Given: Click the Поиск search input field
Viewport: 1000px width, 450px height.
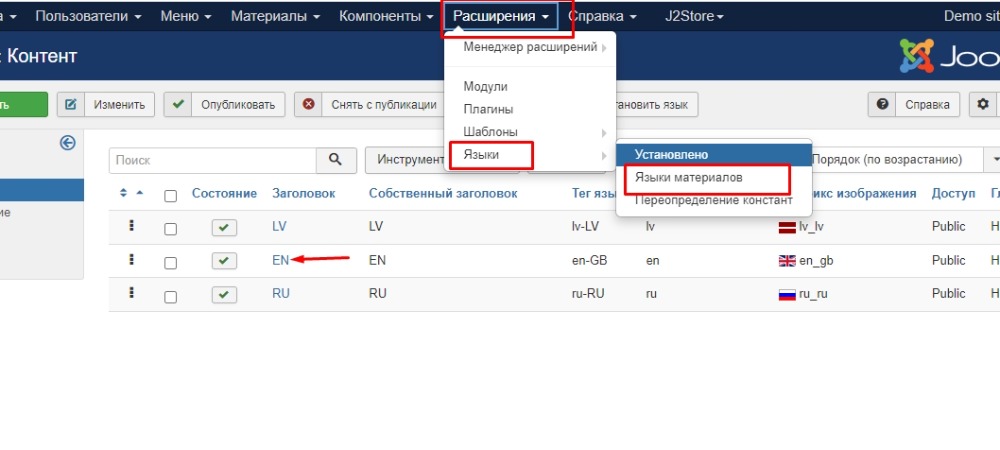Looking at the screenshot, I should point(213,160).
